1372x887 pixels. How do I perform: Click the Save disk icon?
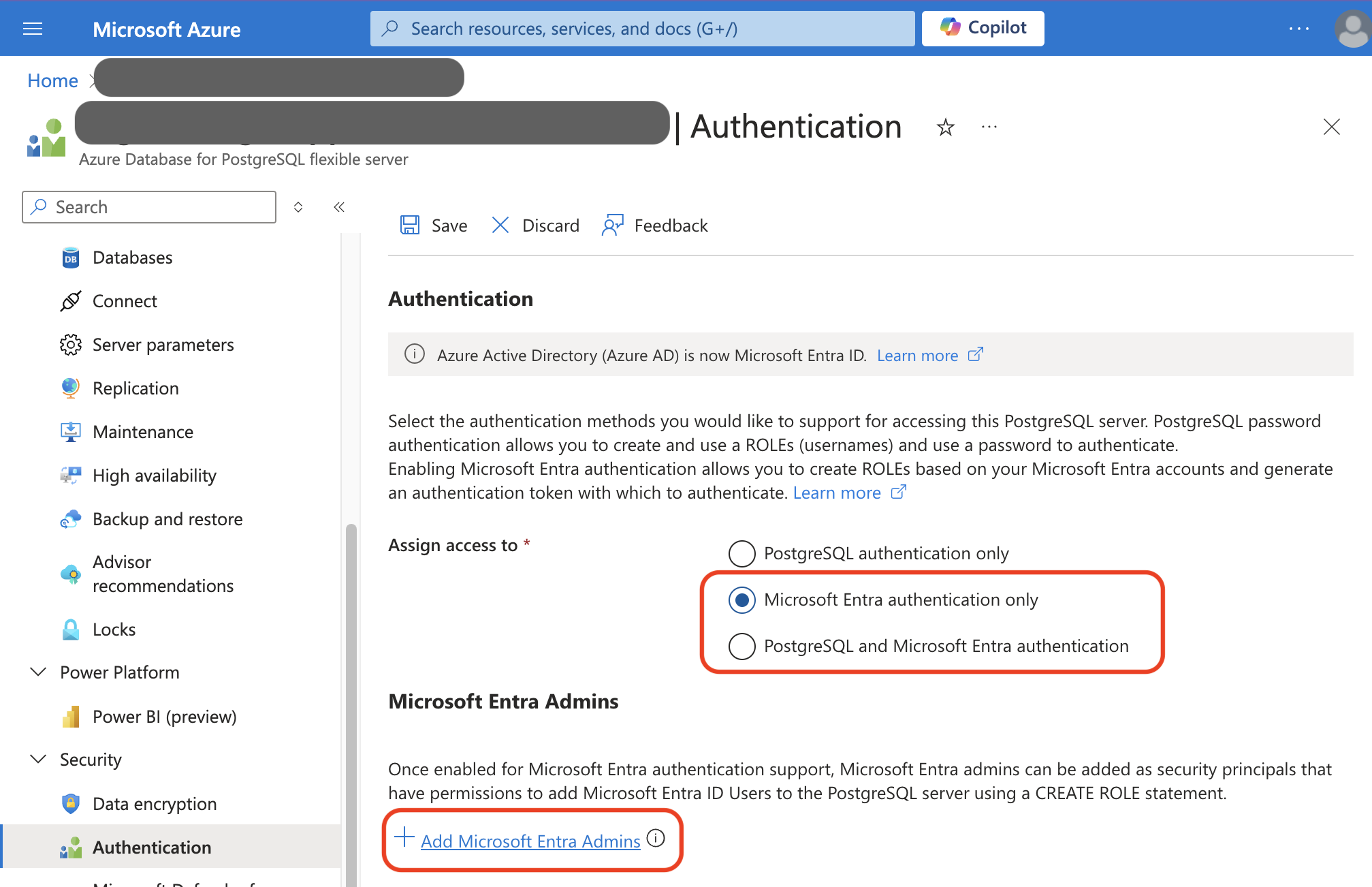click(x=409, y=225)
